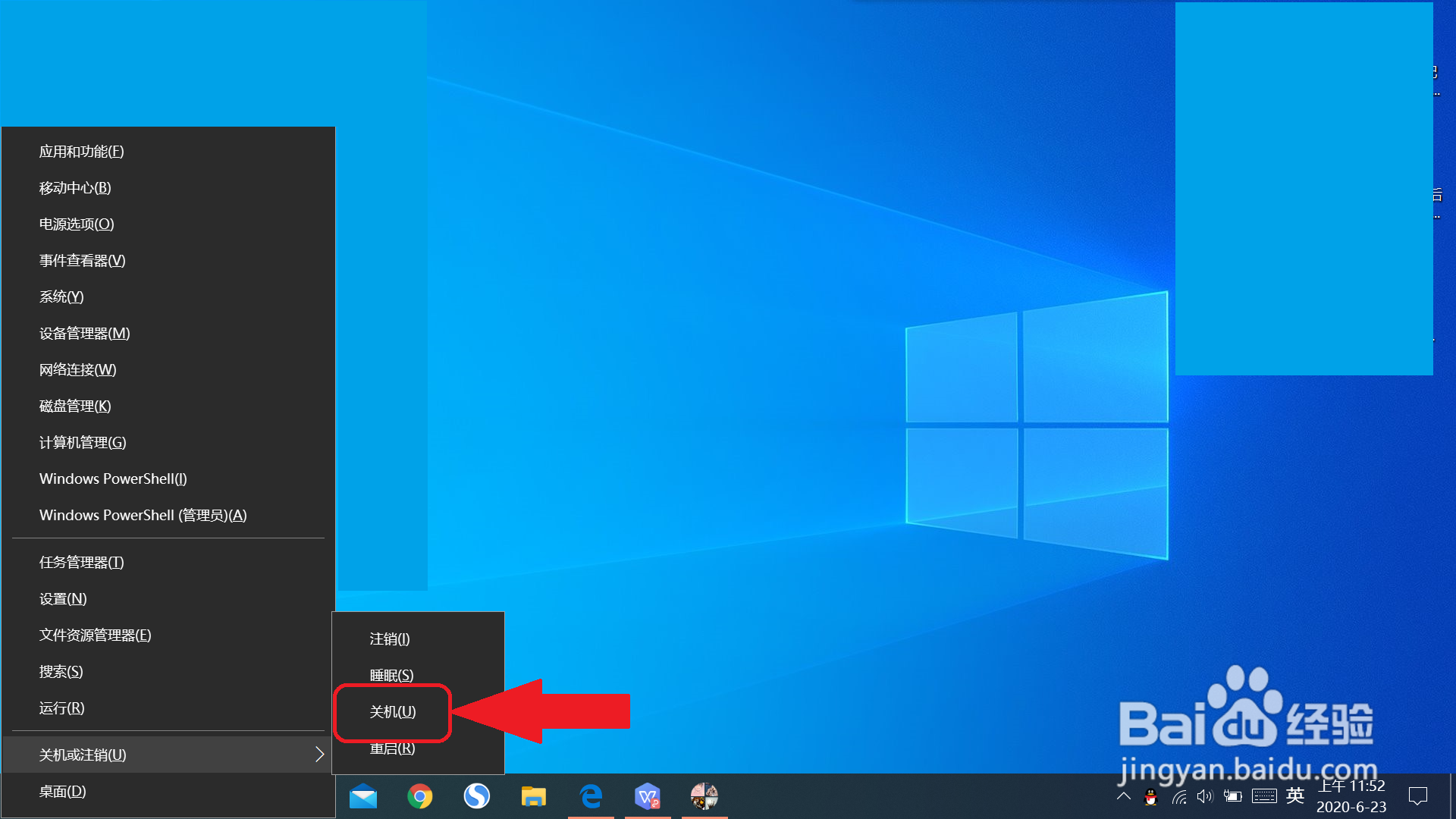Viewport: 1456px width, 819px height.
Task: Select 设备管理器(M) menu entry
Action: click(85, 334)
